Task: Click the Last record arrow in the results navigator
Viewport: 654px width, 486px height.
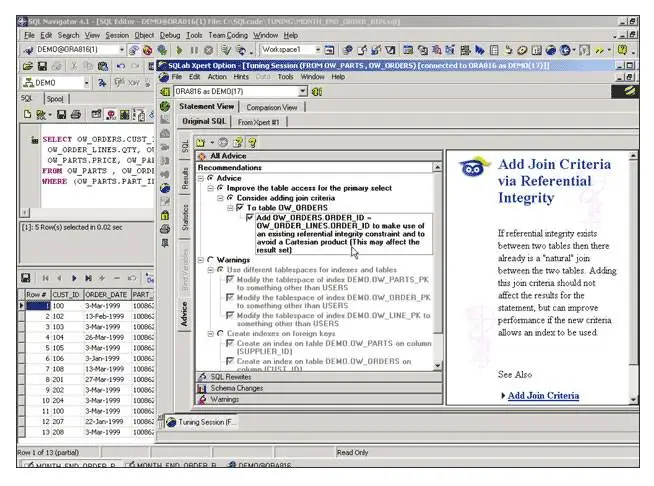Action: click(x=88, y=278)
